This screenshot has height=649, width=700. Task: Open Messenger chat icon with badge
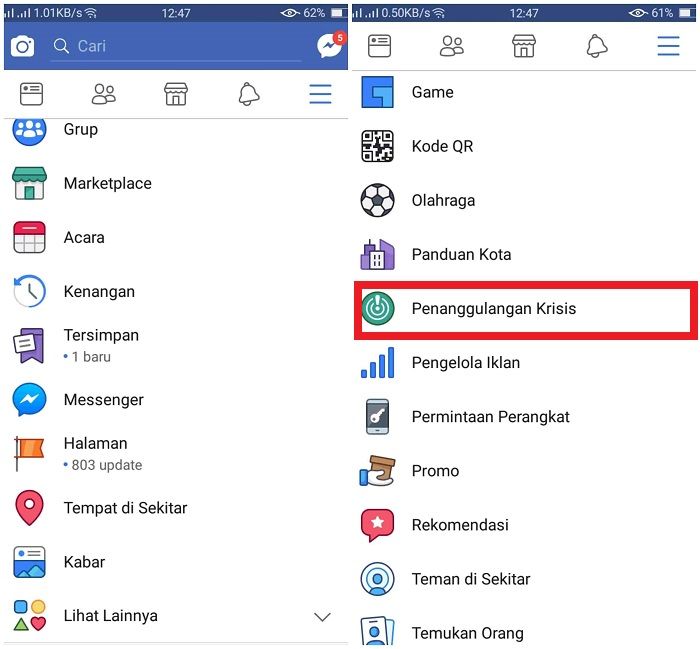pos(331,45)
